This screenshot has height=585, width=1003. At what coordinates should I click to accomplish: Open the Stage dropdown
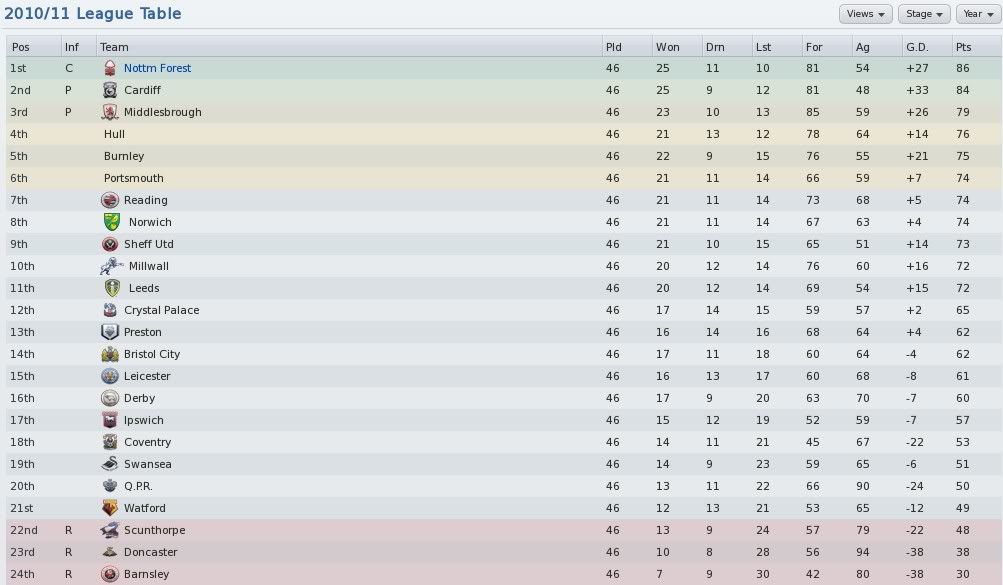(x=924, y=13)
